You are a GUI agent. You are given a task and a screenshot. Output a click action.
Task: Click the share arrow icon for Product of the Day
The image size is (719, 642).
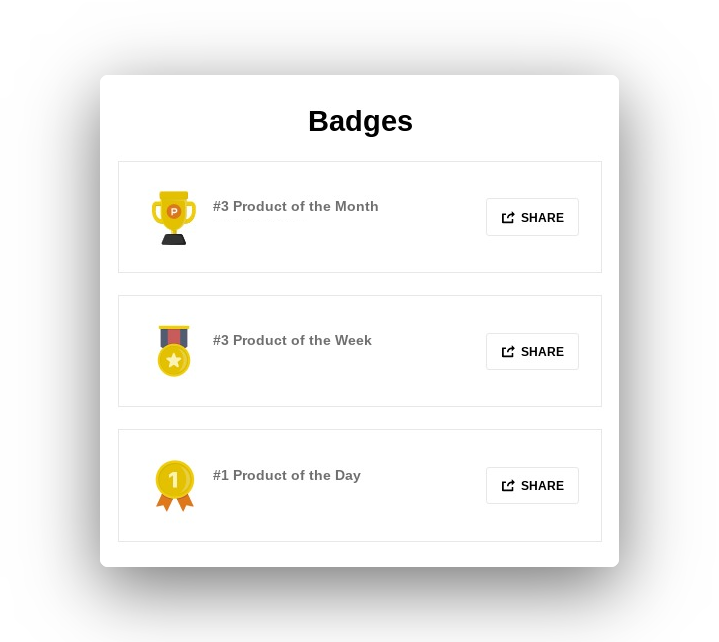click(508, 486)
